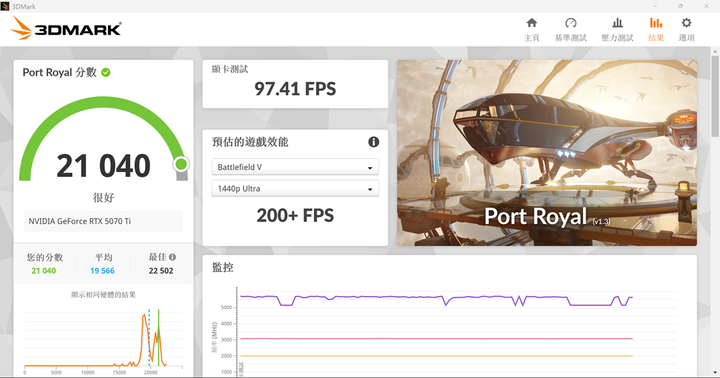Click the vertical scrollbar on the right edge
The width and height of the screenshot is (720, 378).
(x=715, y=96)
